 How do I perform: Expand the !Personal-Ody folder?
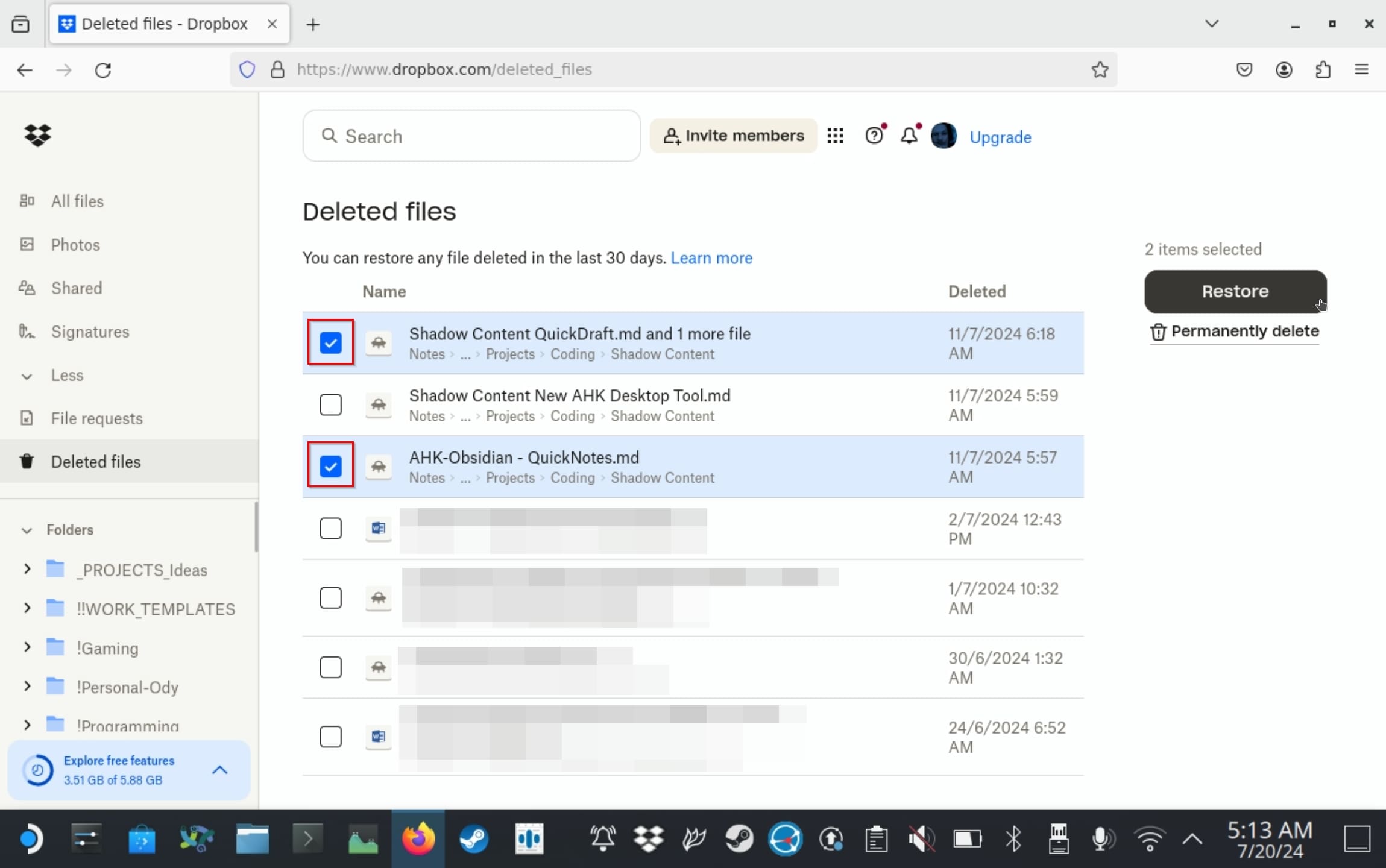pos(27,687)
